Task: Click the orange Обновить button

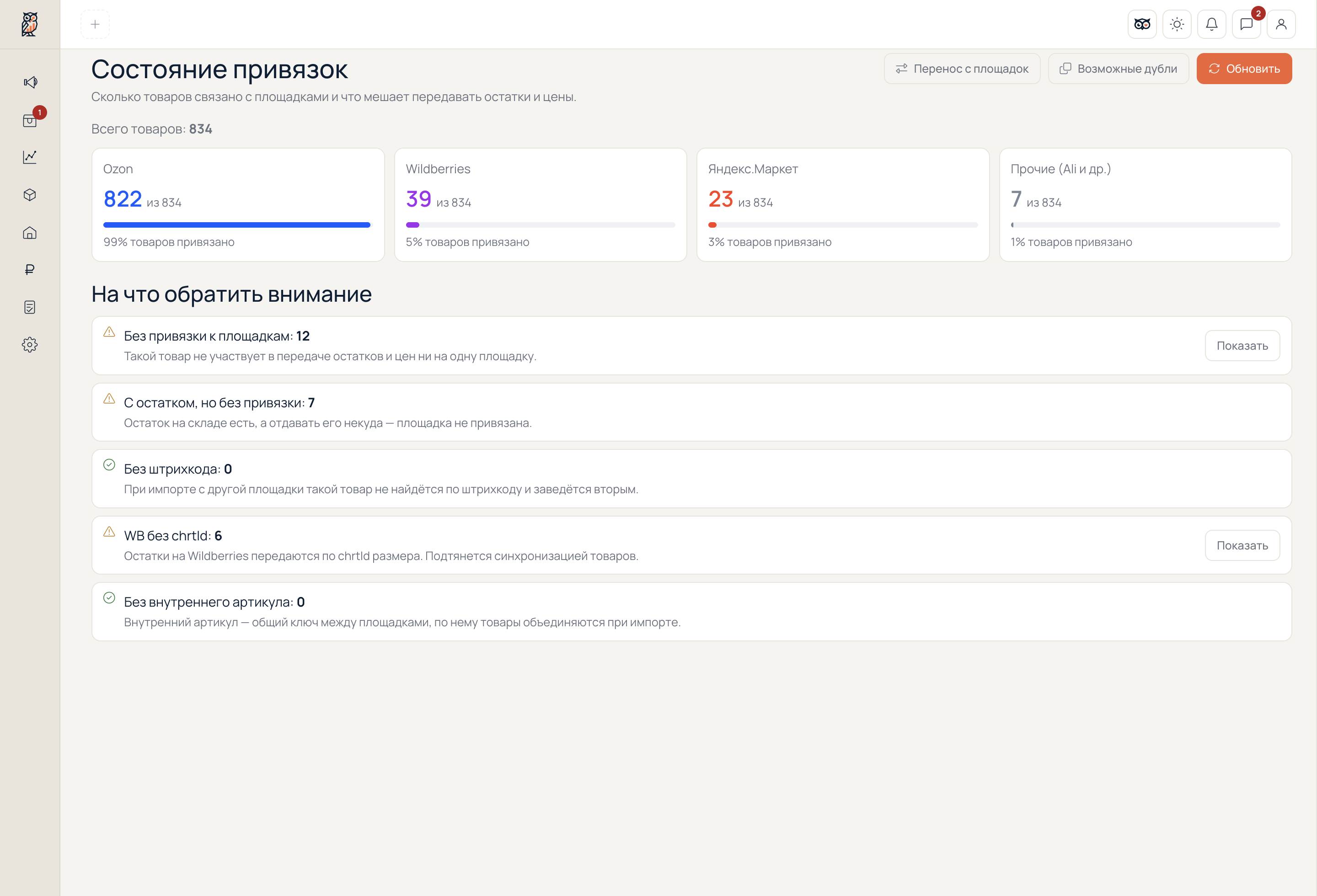Action: coord(1244,69)
